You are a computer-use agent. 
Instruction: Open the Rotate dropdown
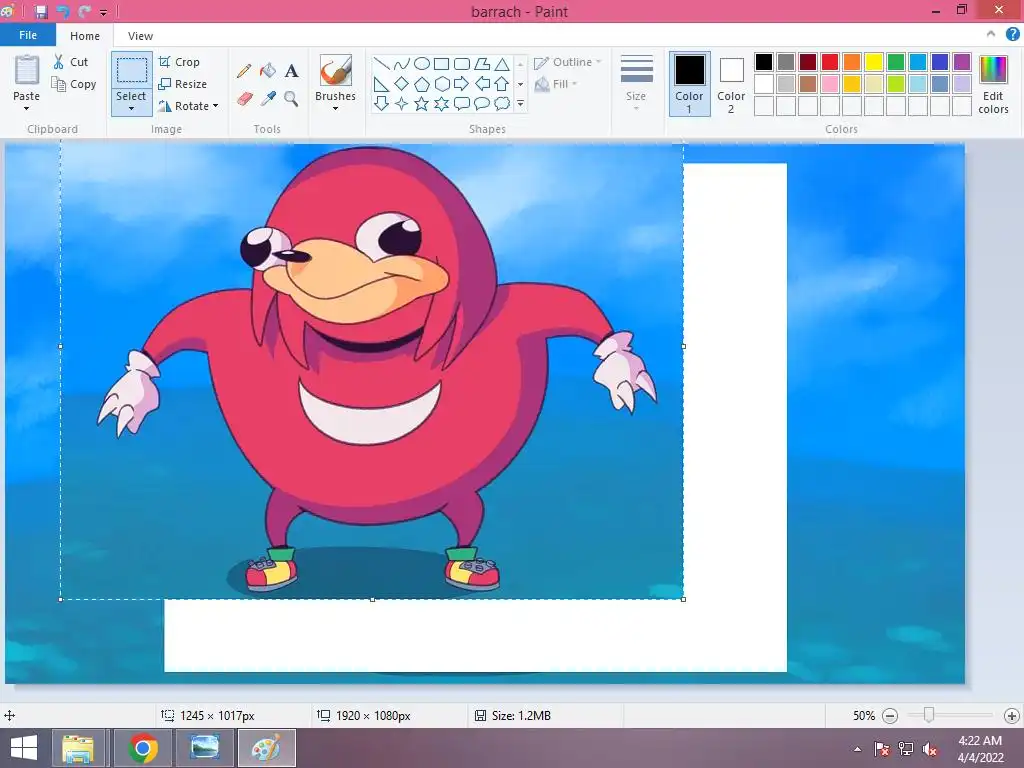[188, 106]
